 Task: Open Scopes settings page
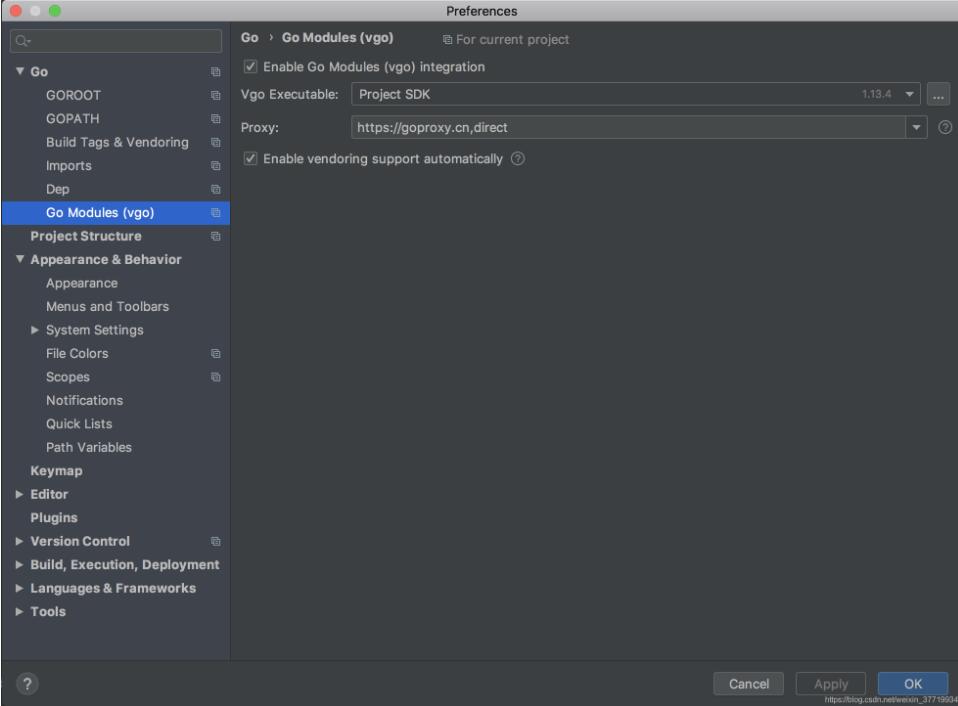coord(68,377)
